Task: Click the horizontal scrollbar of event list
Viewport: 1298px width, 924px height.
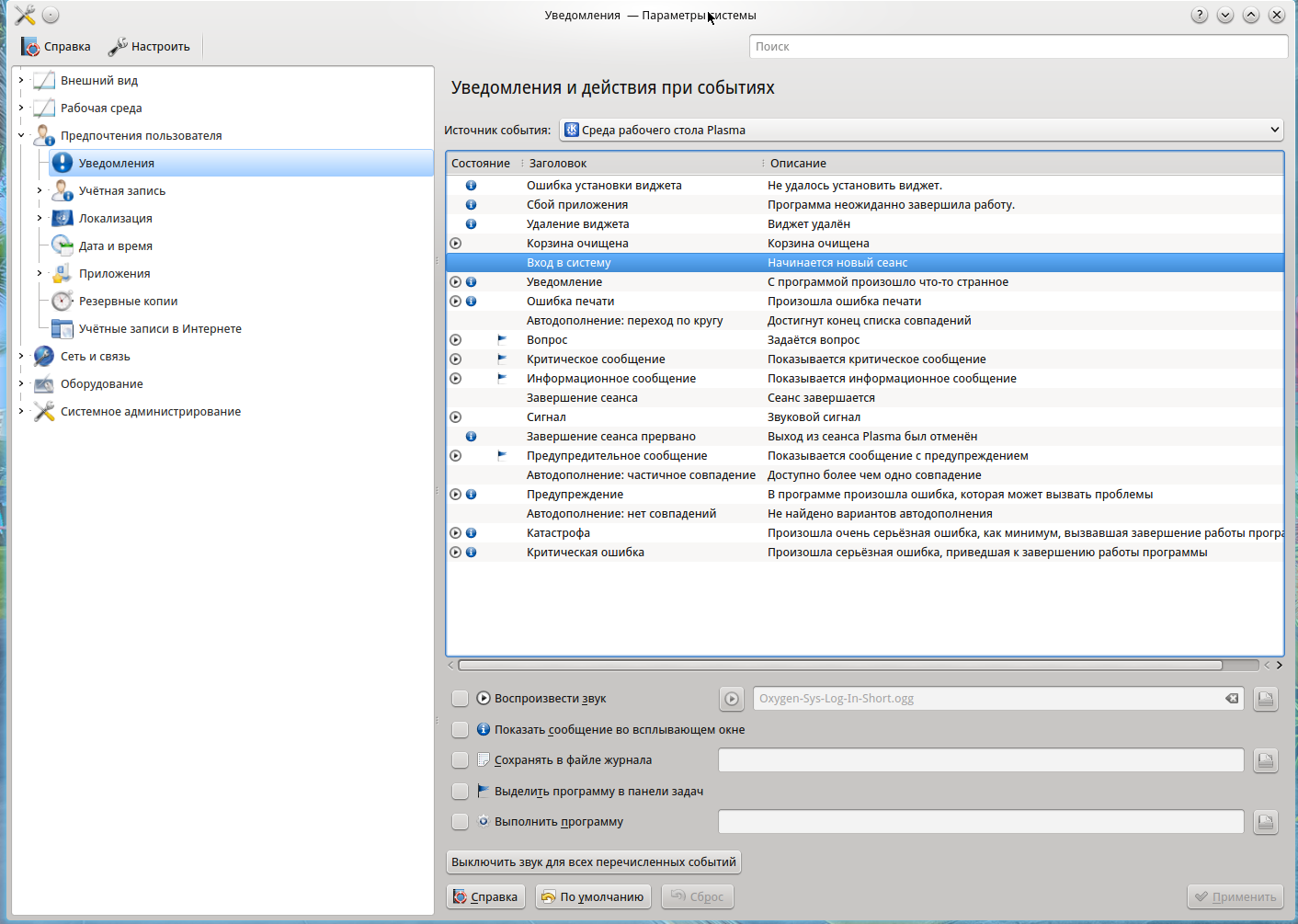Action: (840, 666)
